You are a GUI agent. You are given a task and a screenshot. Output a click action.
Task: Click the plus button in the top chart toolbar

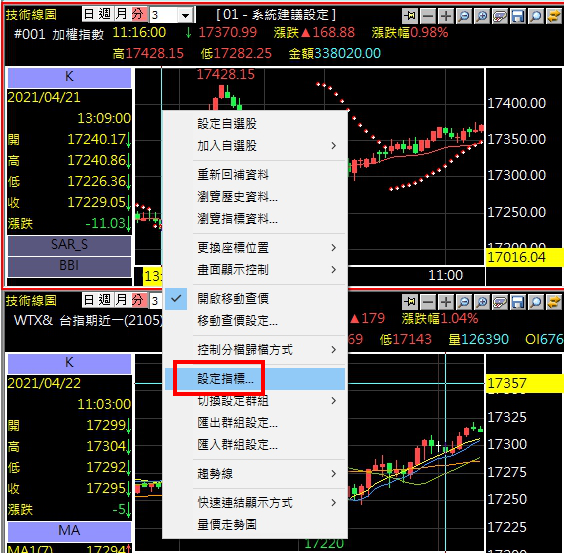[446, 15]
